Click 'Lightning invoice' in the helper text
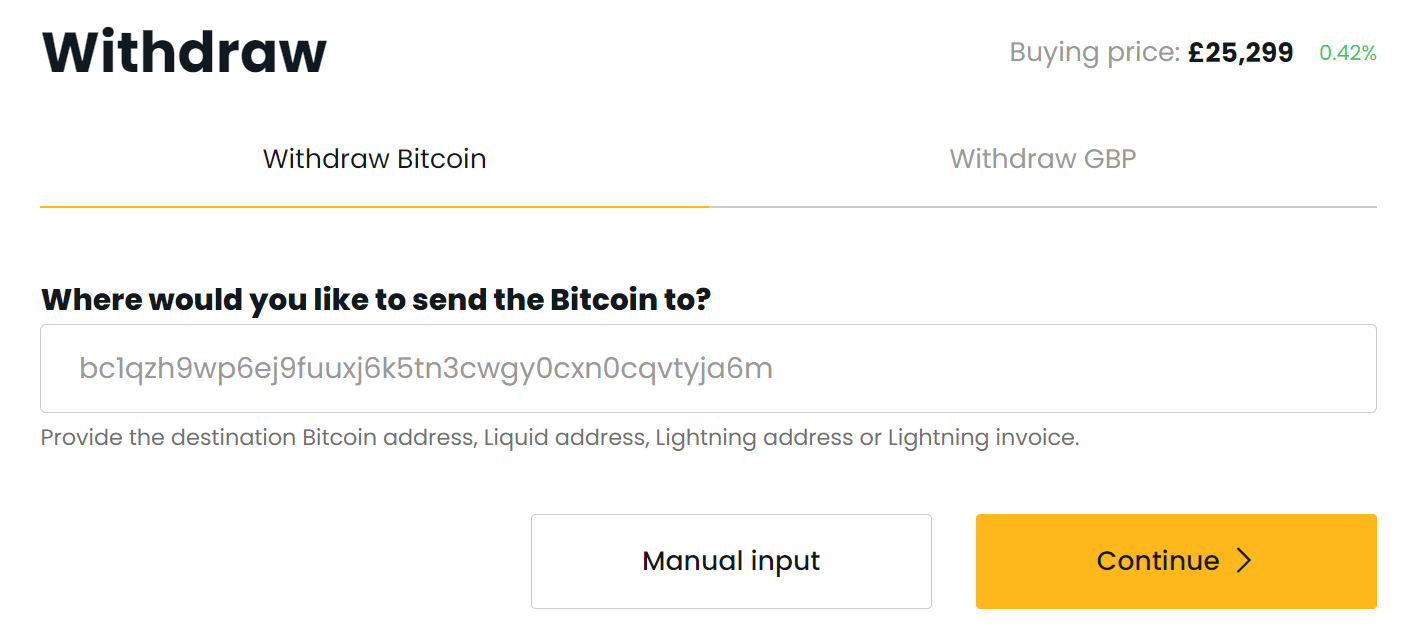This screenshot has height=634, width=1417. pos(982,438)
